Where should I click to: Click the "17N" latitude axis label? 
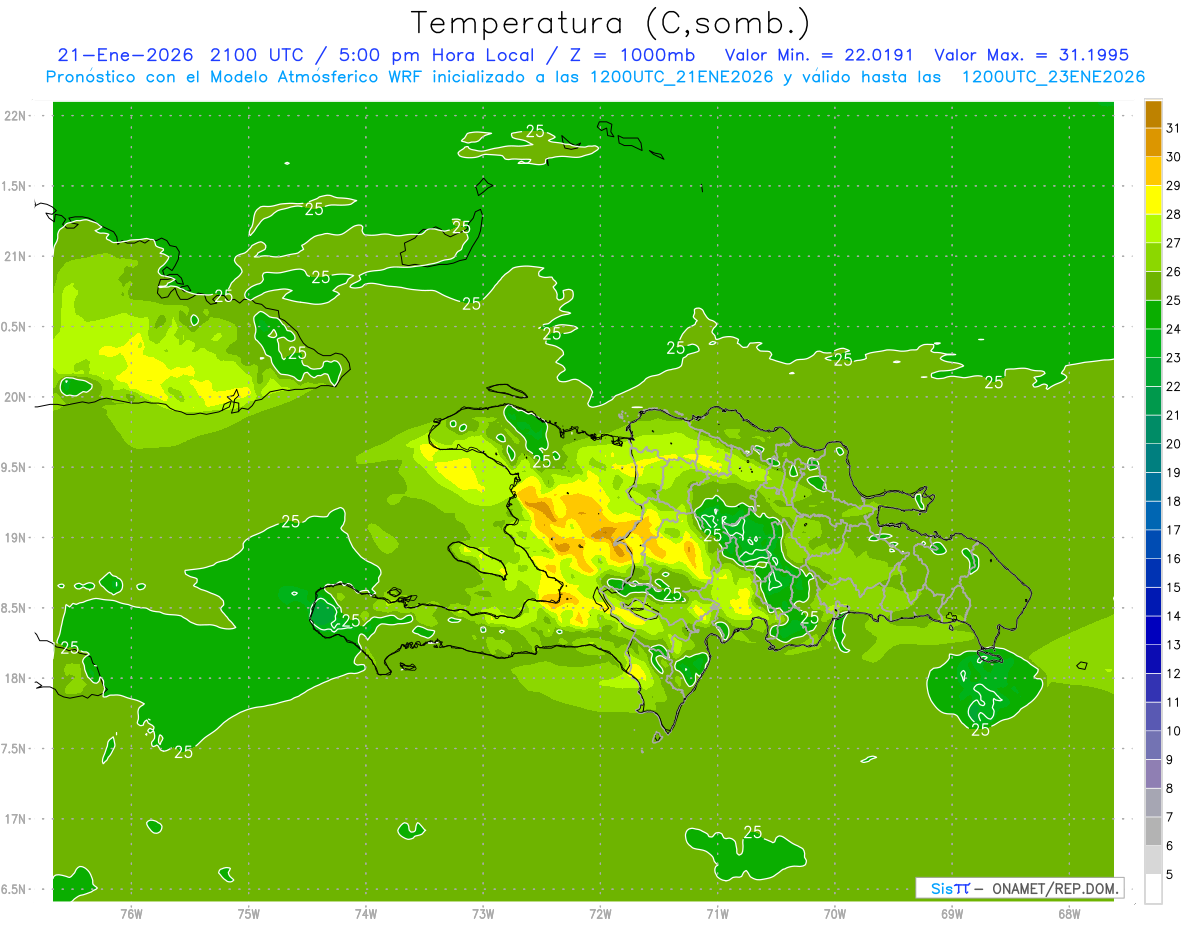click(x=14, y=819)
